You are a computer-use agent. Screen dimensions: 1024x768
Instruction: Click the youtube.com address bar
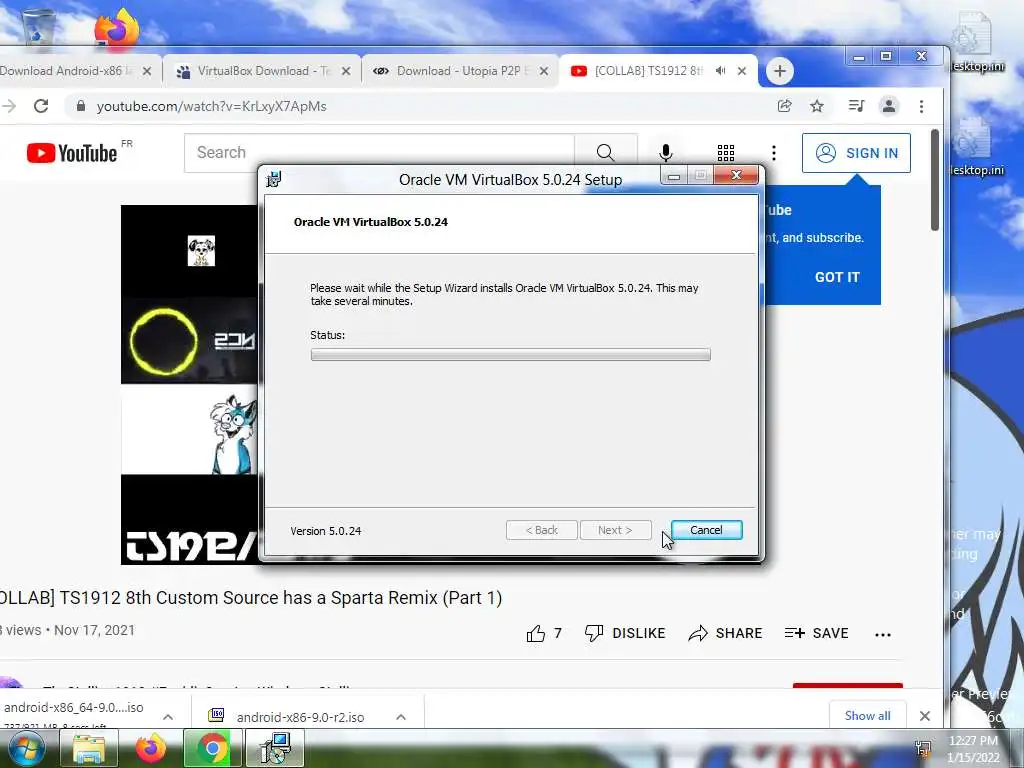pos(418,106)
